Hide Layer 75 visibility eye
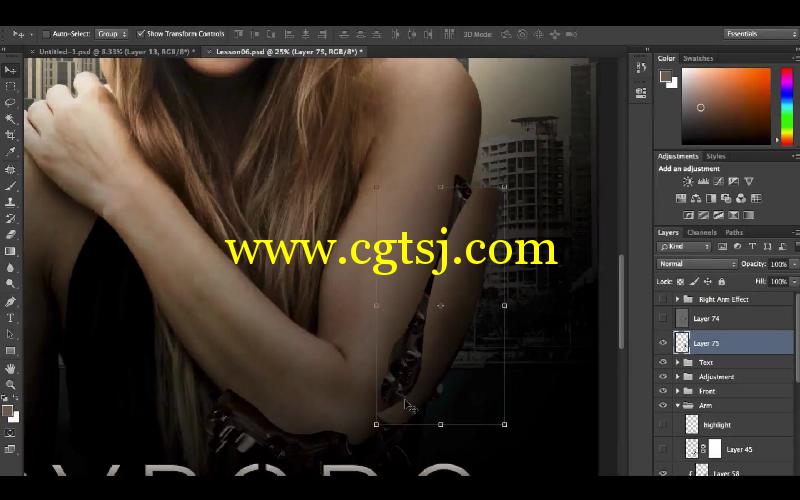Viewport: 800px width, 500px height. 663,343
